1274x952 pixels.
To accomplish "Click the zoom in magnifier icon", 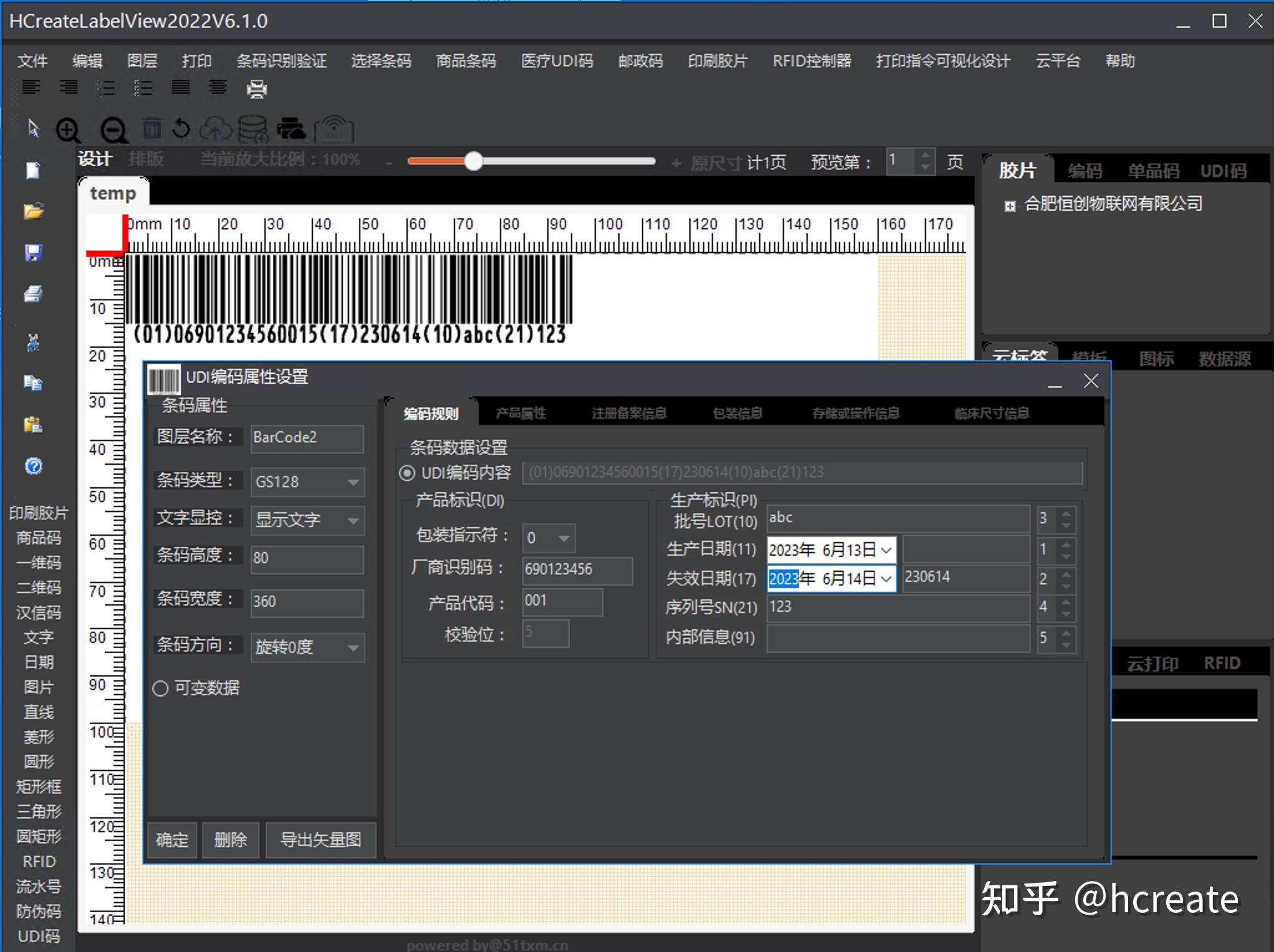I will point(69,130).
